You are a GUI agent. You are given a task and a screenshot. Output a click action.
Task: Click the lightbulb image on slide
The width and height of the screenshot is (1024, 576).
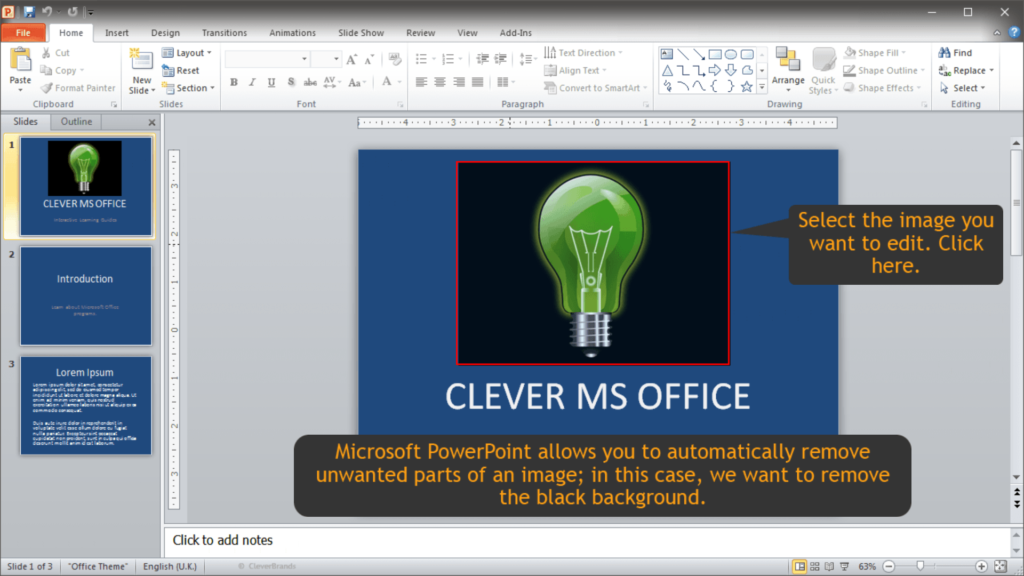[593, 263]
